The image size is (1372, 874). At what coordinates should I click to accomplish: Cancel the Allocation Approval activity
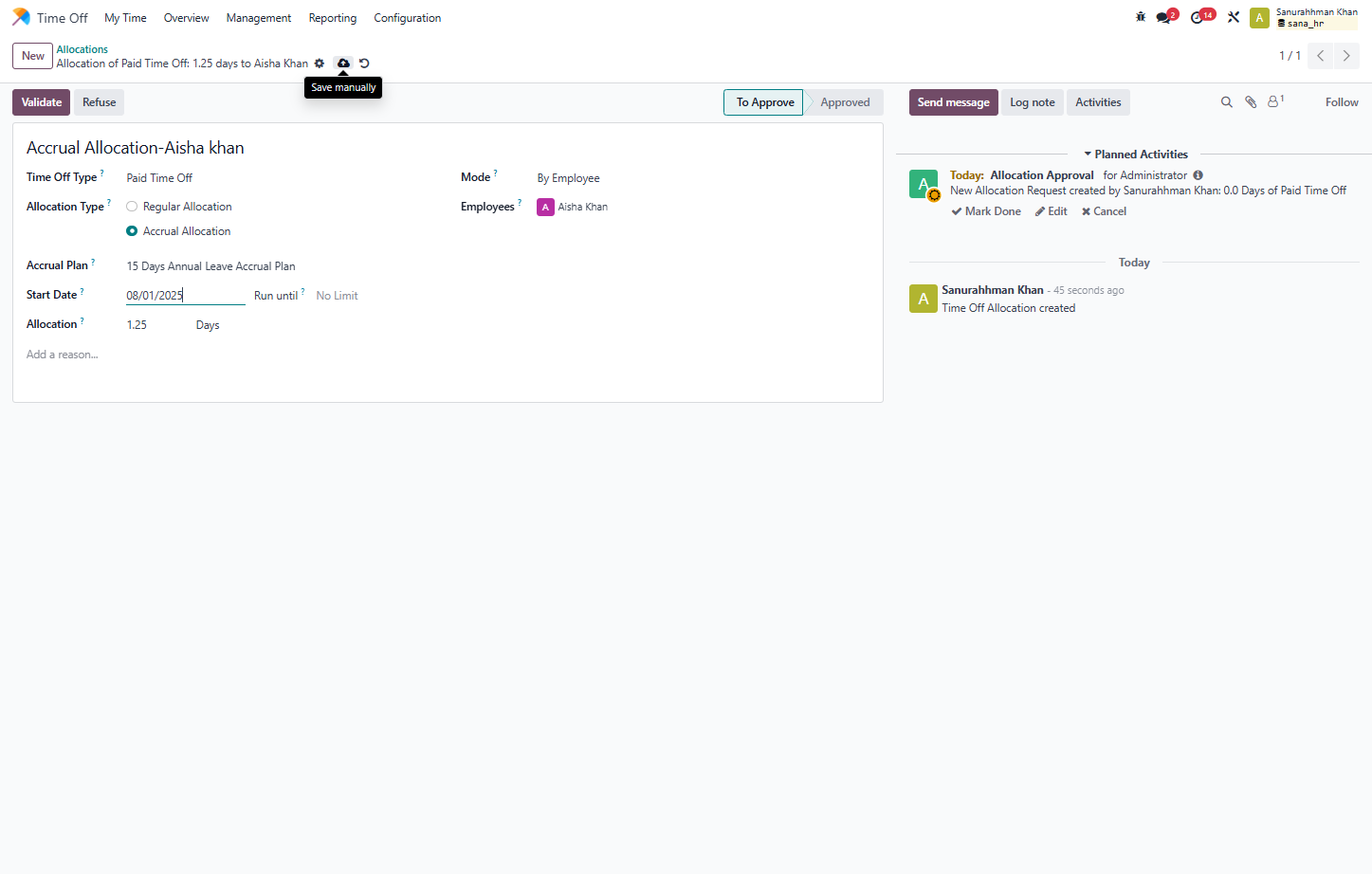[x=1104, y=211]
